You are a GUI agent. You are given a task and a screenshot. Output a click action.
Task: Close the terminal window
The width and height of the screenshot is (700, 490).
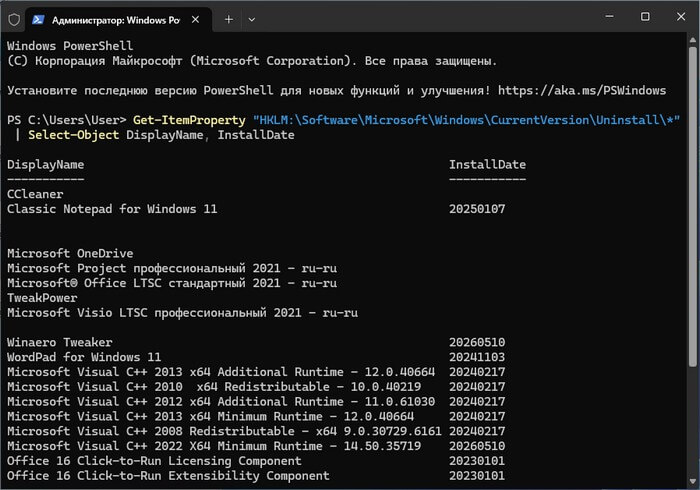[x=681, y=17]
